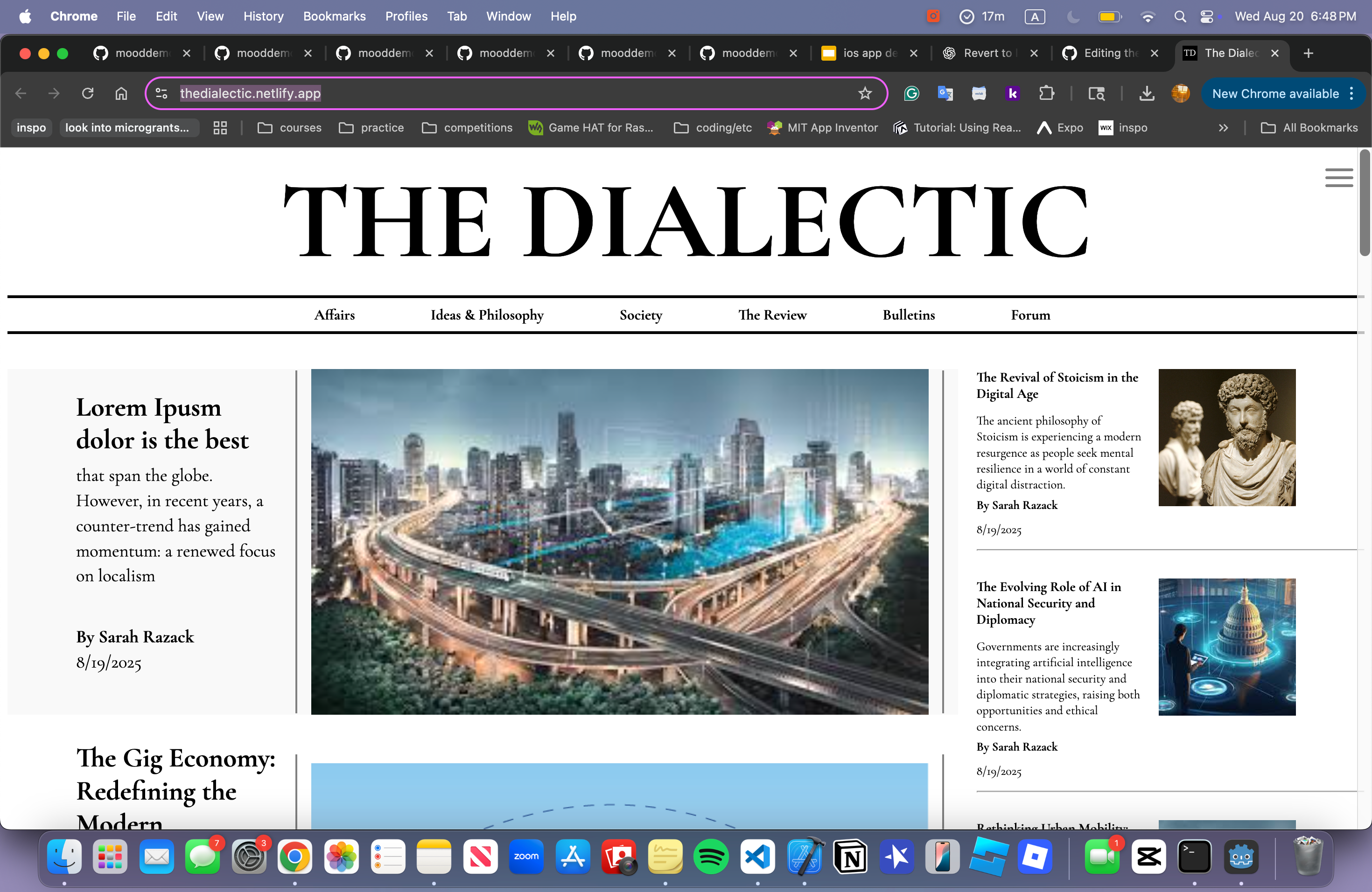Open a new tab with plus button
The image size is (1372, 892).
pyautogui.click(x=1308, y=54)
